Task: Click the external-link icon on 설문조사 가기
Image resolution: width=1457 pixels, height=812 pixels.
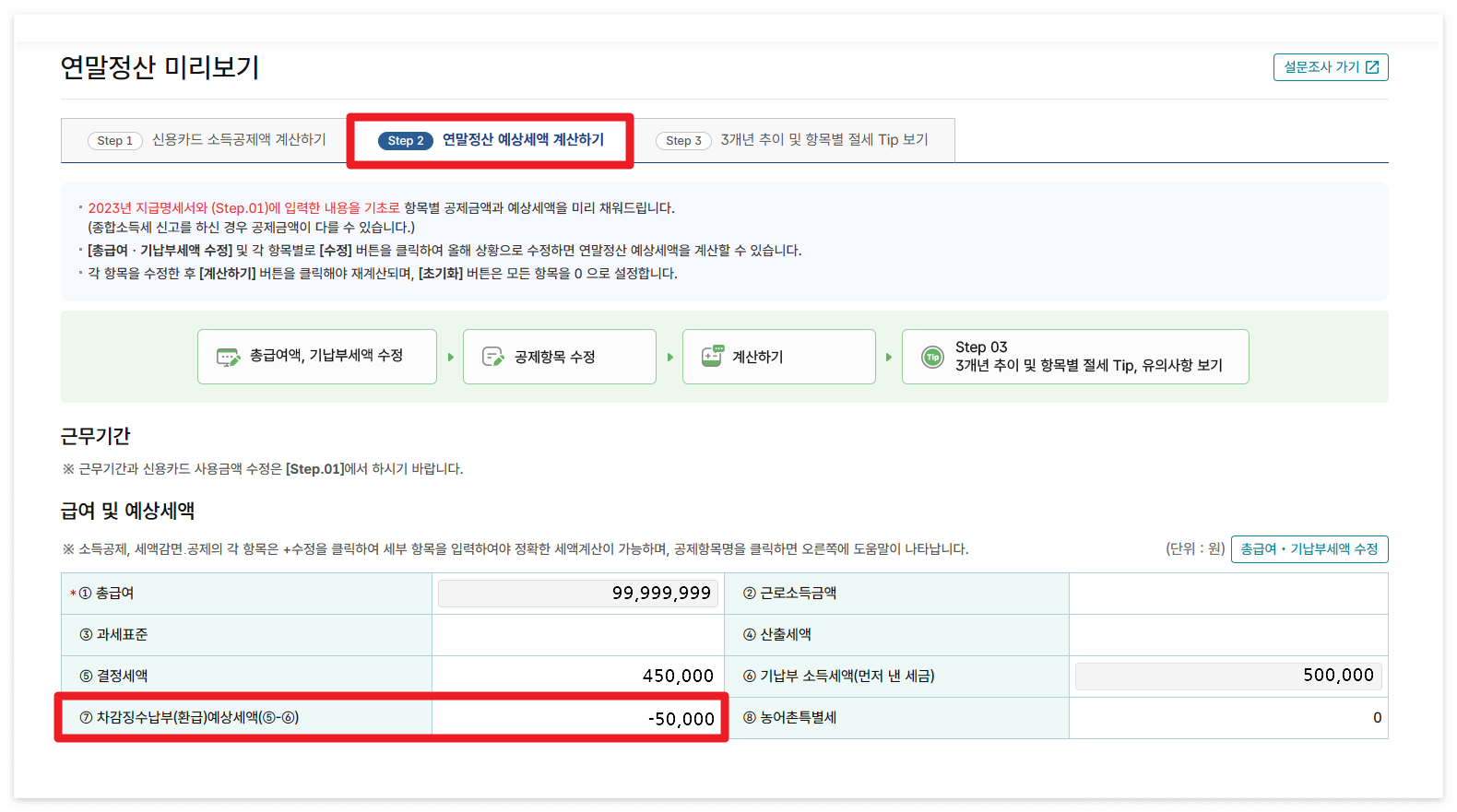Action: [x=1372, y=67]
